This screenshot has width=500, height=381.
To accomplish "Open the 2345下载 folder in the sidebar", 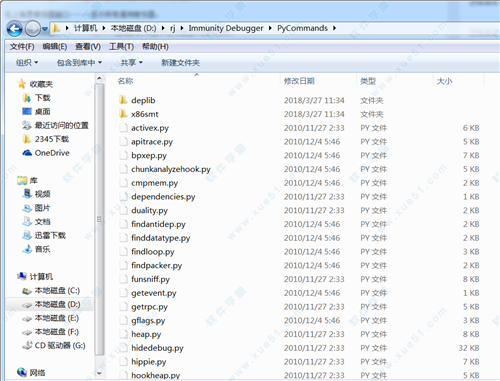I will 46,139.
